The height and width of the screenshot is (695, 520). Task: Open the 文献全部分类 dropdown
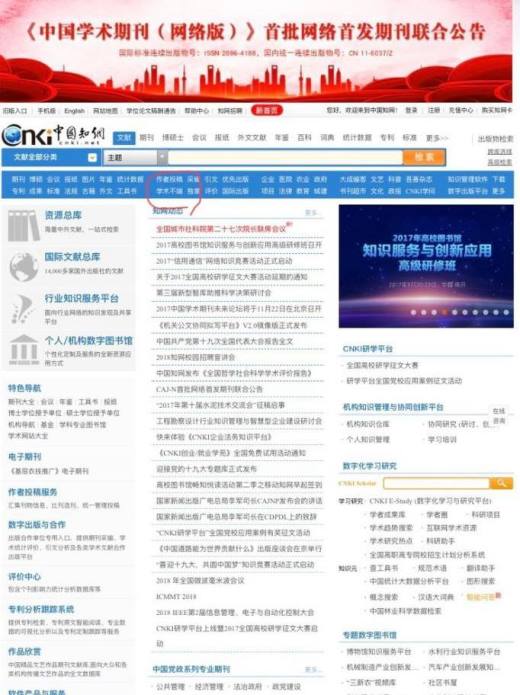coord(52,157)
